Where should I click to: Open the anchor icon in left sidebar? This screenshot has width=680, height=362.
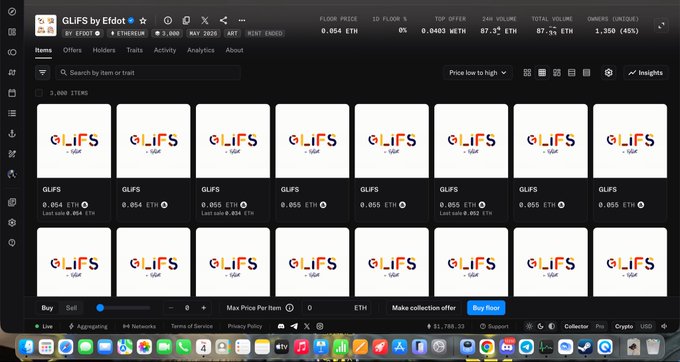click(x=12, y=134)
